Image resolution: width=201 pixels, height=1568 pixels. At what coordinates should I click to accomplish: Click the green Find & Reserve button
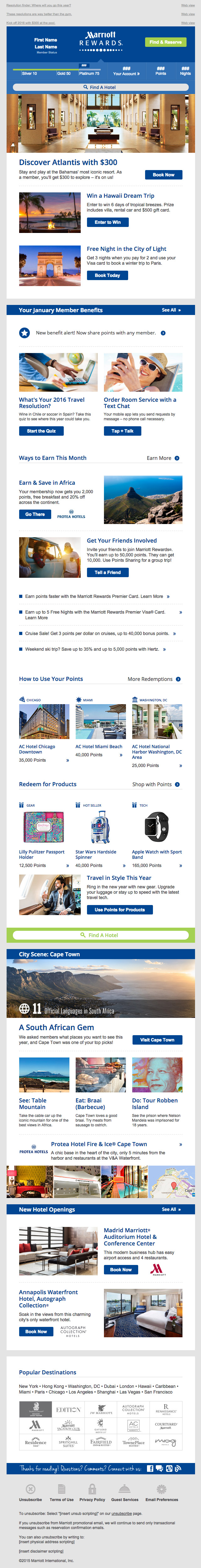[x=165, y=42]
